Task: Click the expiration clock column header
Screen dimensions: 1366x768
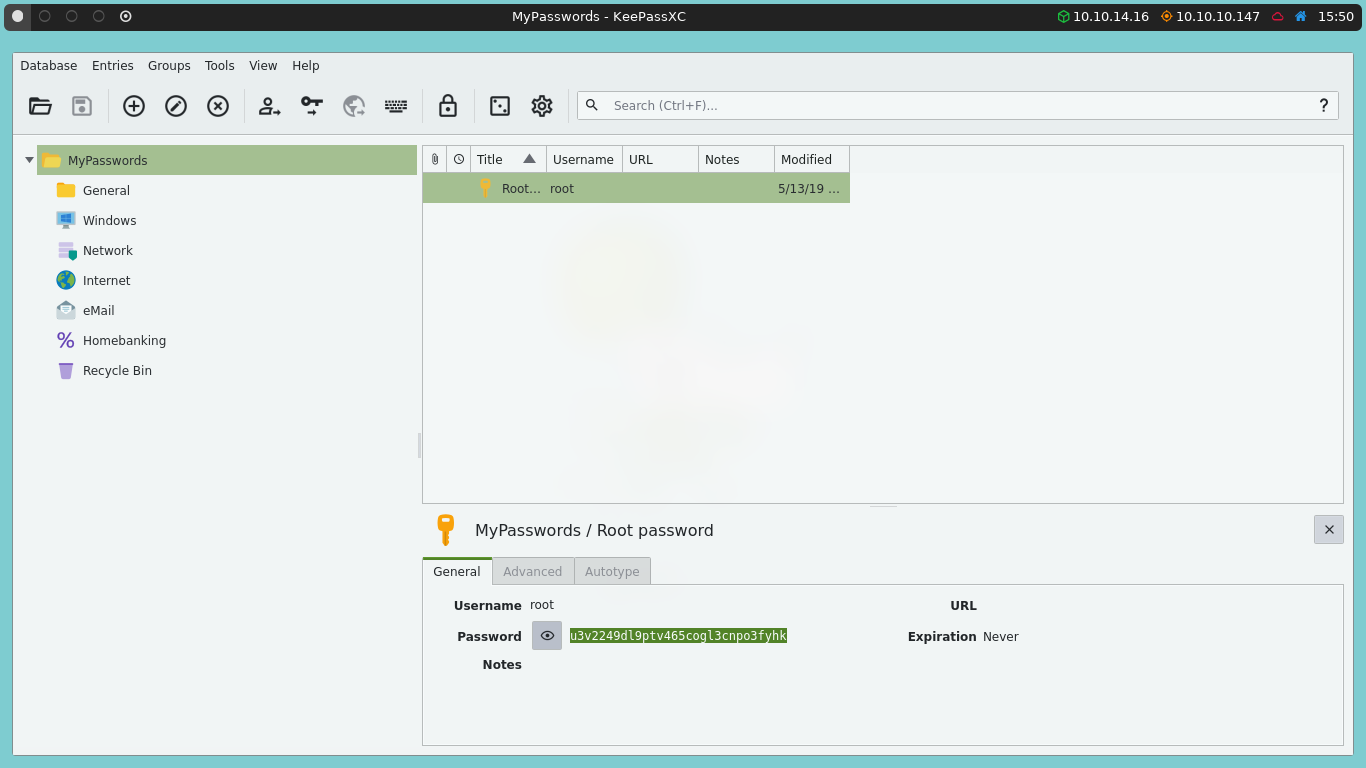Action: click(459, 159)
